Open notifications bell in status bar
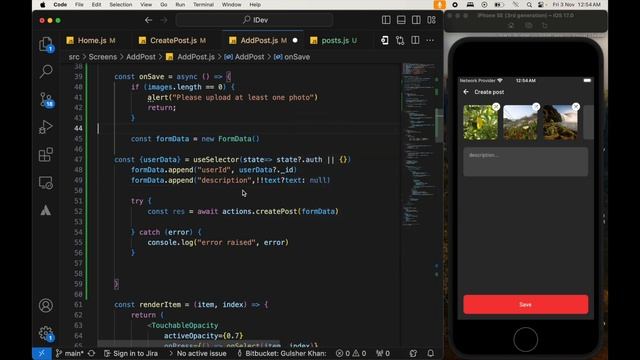This screenshot has width=640, height=360. point(431,353)
